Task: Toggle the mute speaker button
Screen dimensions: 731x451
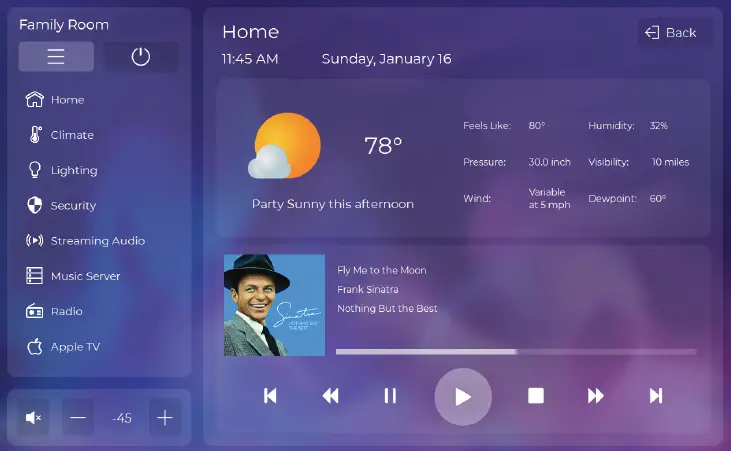Action: coord(33,417)
